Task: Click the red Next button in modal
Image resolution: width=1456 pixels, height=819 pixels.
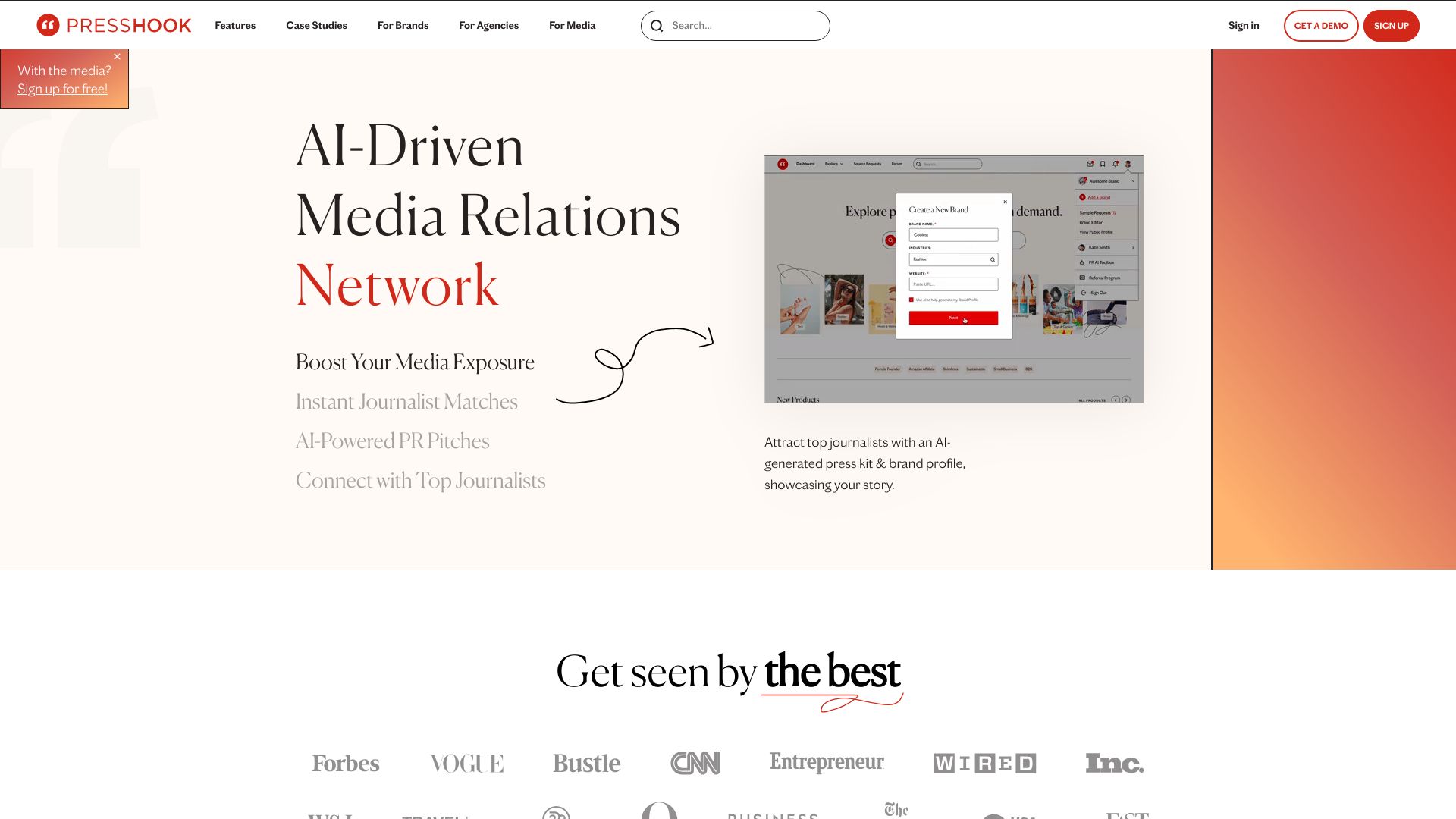Action: (953, 318)
